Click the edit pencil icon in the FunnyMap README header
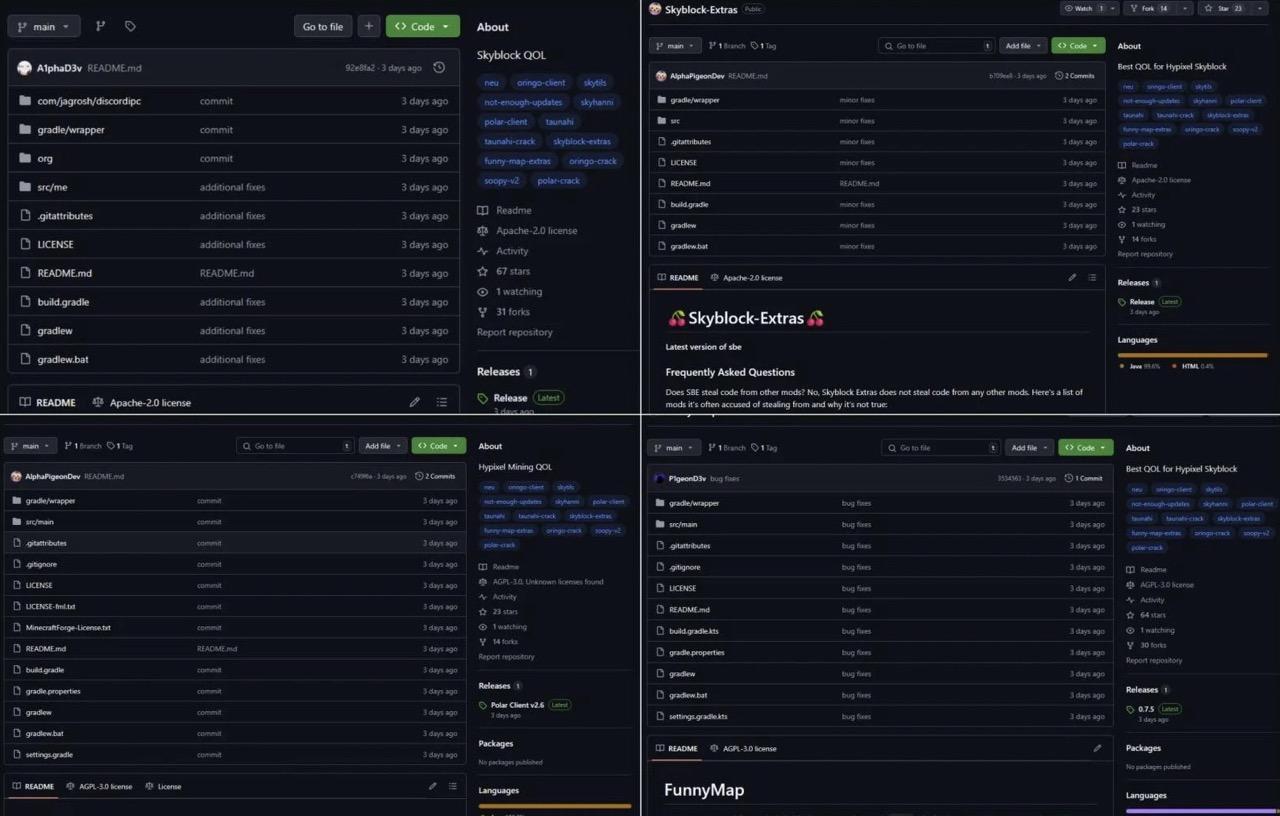 1097,748
